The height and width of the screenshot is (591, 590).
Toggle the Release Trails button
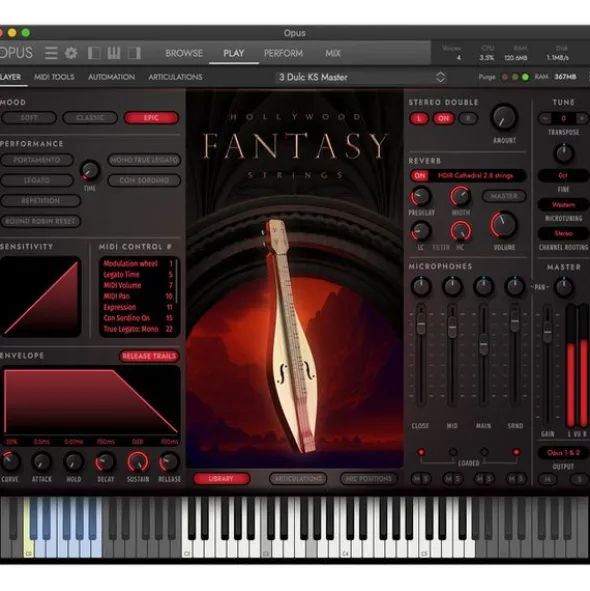[x=149, y=356]
